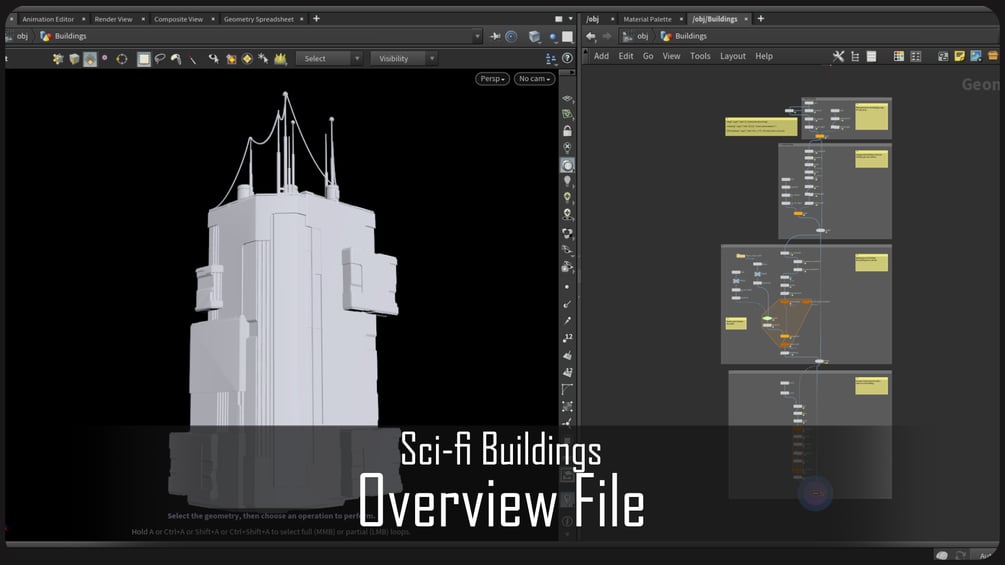Image resolution: width=1005 pixels, height=565 pixels.
Task: Click the back arrow in network editor
Action: (590, 36)
